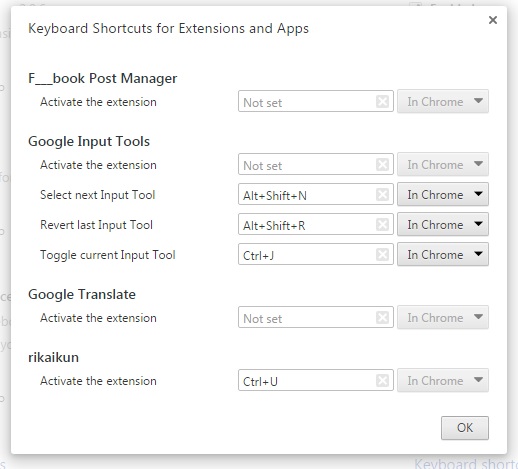Open scope dropdown for Revert last Input Tool

(x=443, y=224)
